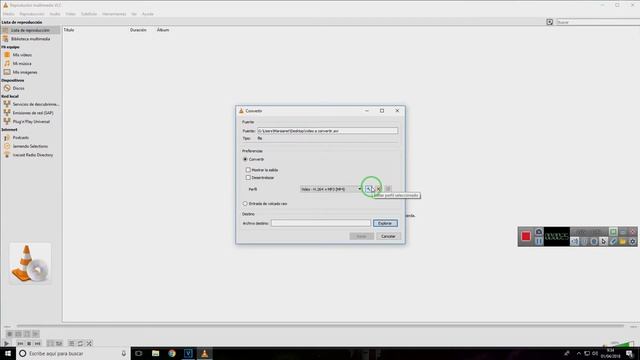This screenshot has width=640, height=360.
Task: Click the Task View taskbar icon
Action: point(139,353)
